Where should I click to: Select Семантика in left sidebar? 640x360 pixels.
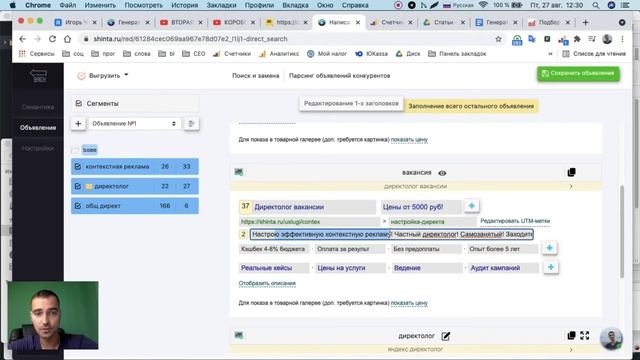[38, 107]
